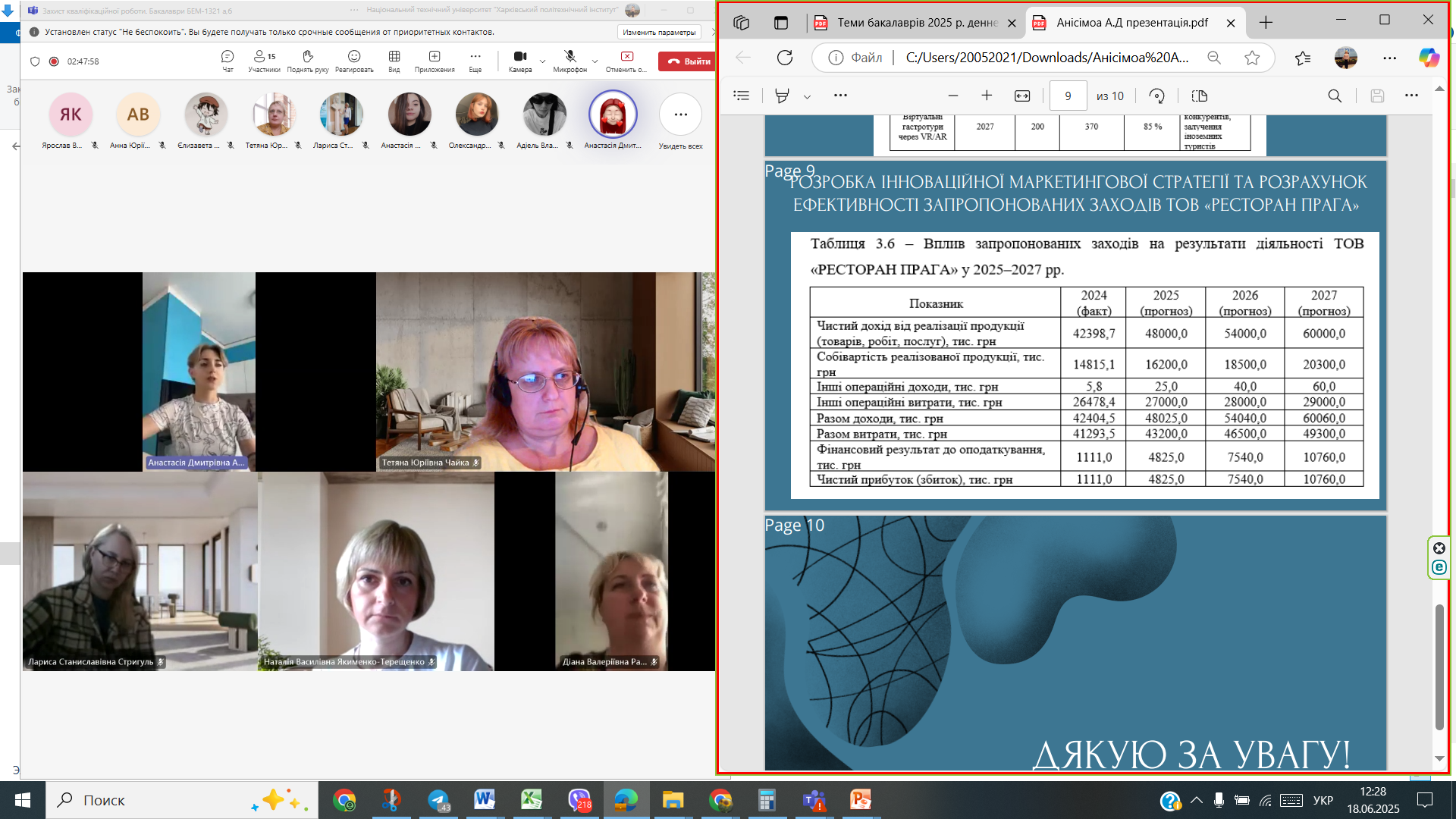Zoom in the PDF with plus
The image size is (1456, 819).
point(987,96)
